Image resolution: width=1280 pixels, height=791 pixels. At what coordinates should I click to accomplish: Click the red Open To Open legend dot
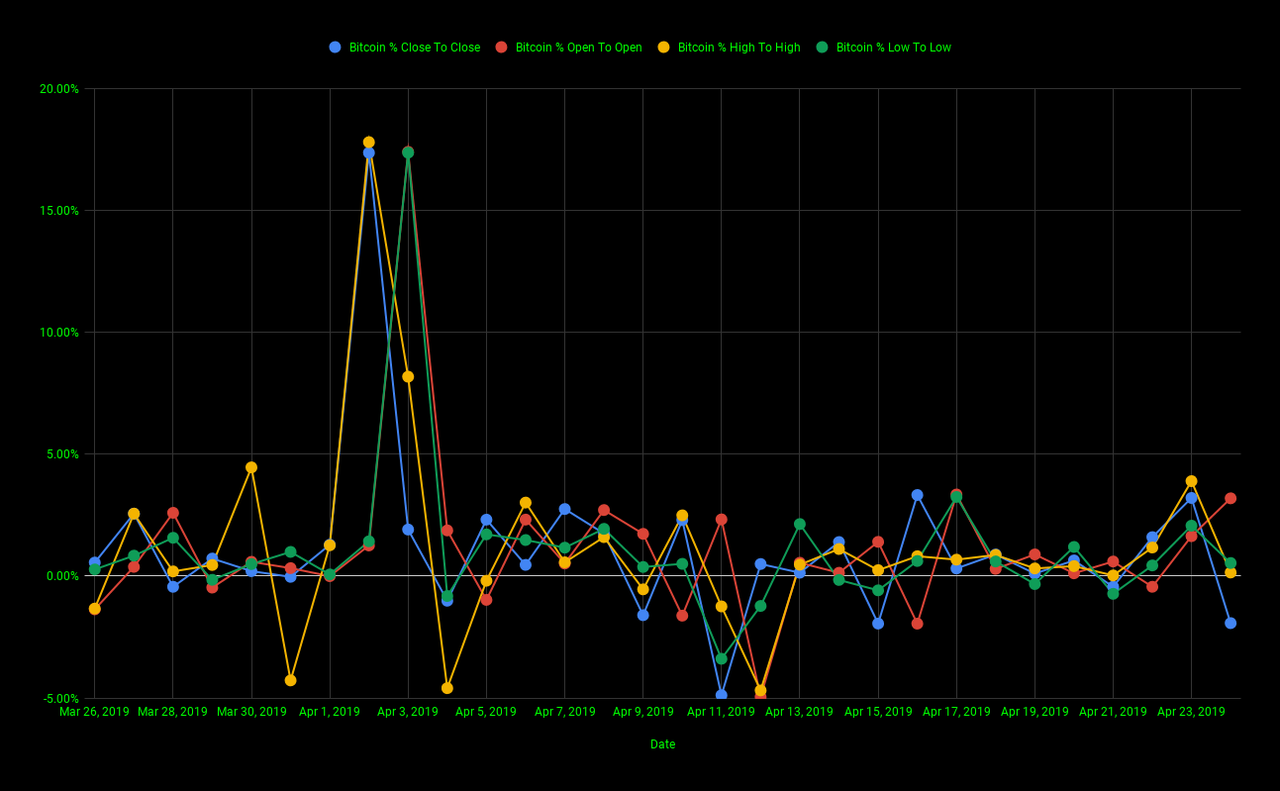tap(502, 47)
